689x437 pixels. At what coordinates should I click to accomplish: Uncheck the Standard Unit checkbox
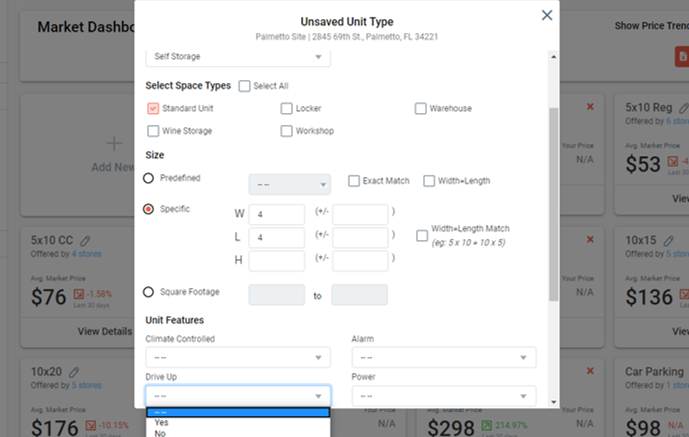coord(153,108)
